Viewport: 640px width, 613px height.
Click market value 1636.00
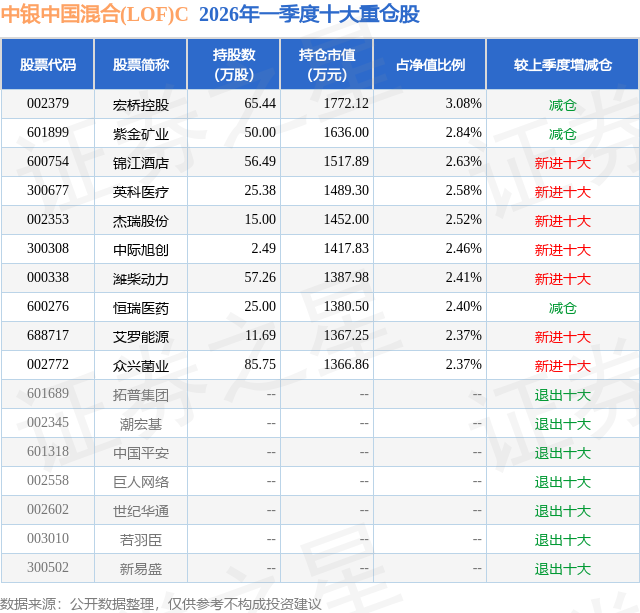[x=346, y=132]
